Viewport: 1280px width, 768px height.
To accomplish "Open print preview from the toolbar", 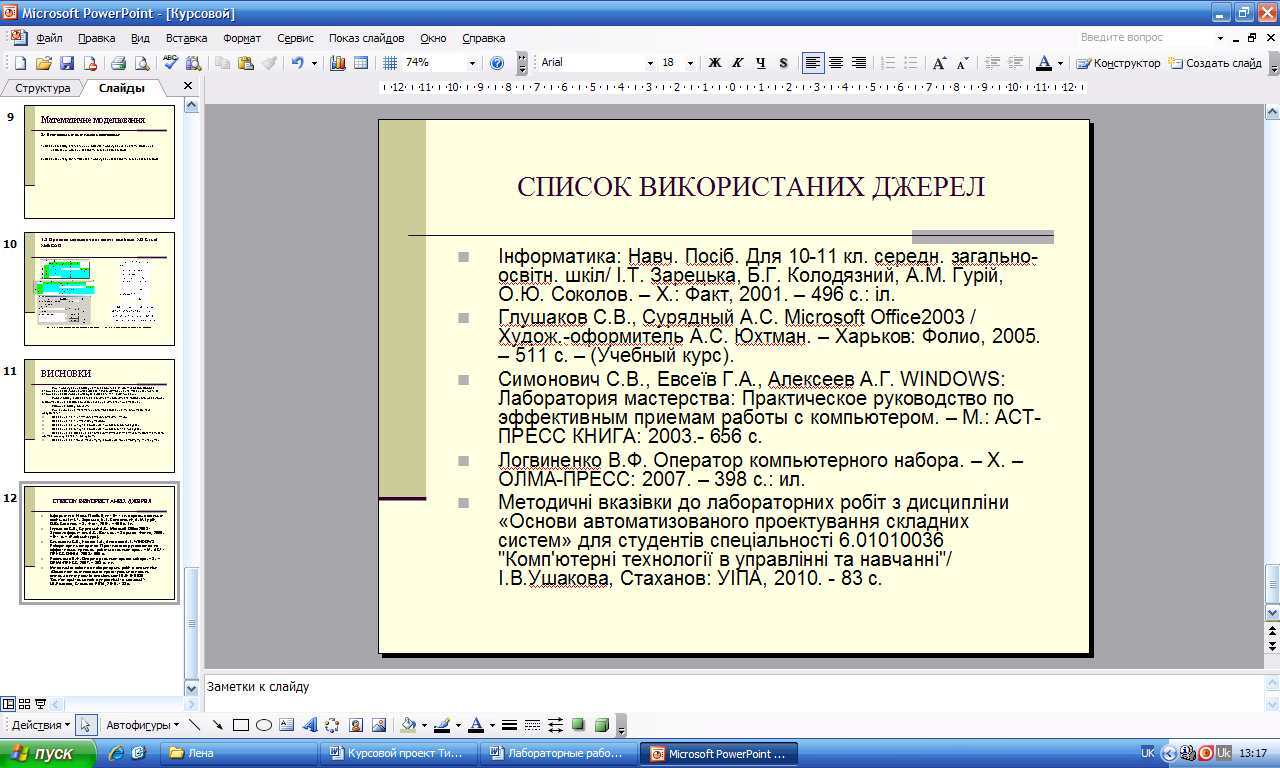I will pyautogui.click(x=142, y=63).
